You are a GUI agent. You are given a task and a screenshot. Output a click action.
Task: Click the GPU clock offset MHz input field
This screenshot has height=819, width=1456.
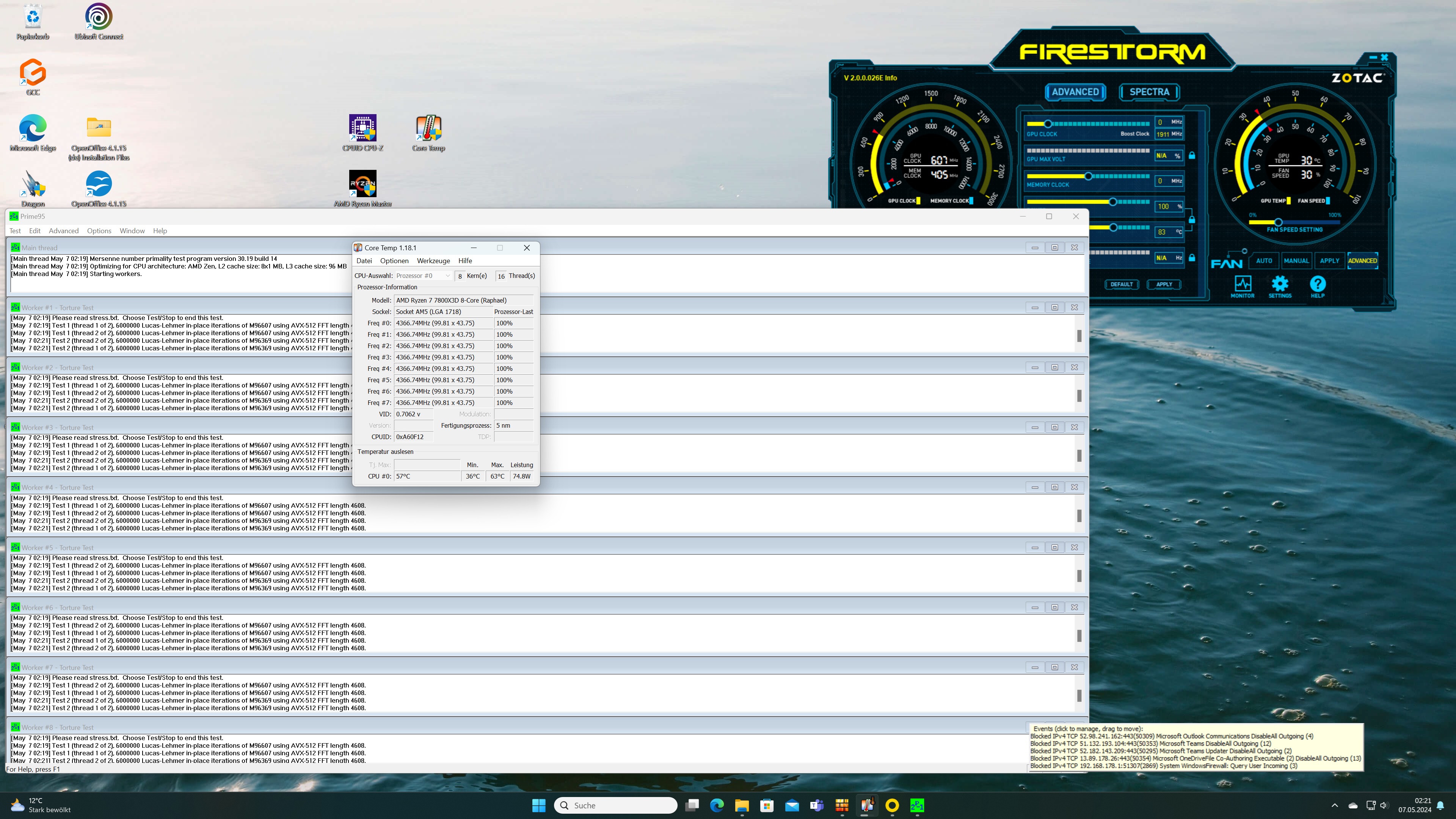click(1169, 122)
